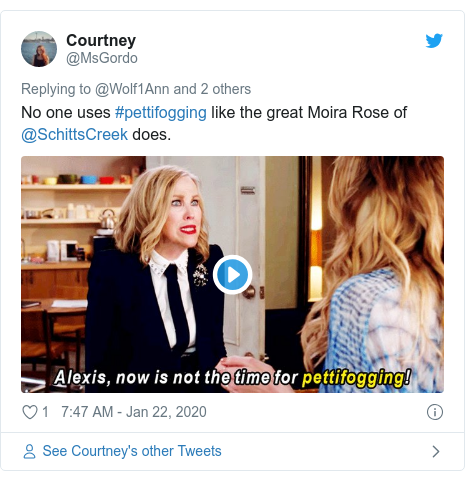Click the like count number 1
465x481 pixels.
[45, 412]
